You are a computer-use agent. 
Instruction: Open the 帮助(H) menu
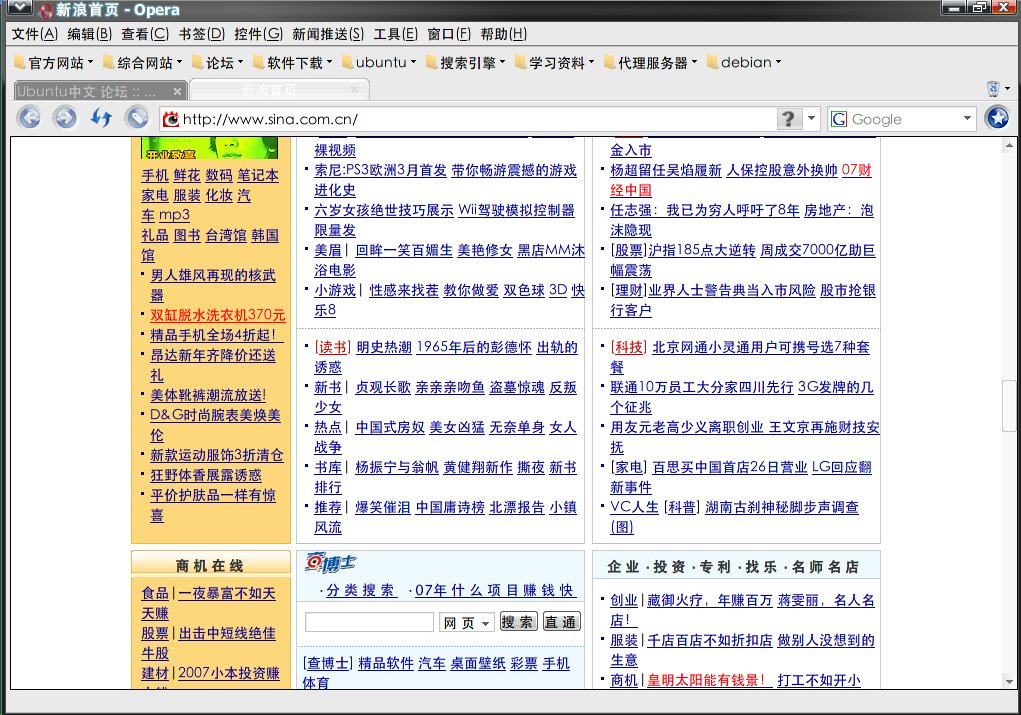tap(503, 34)
